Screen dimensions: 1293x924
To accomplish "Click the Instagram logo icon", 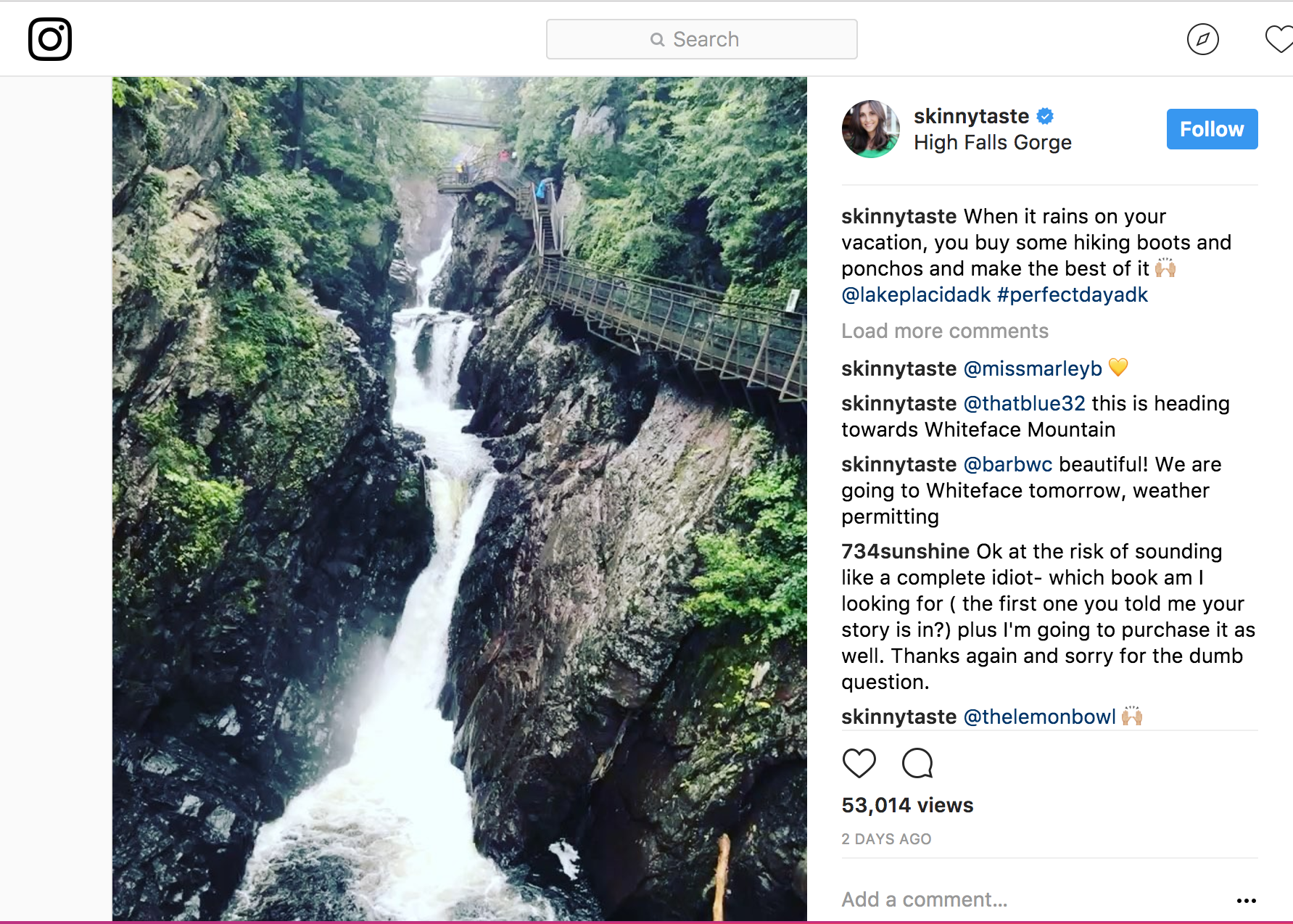I will [49, 39].
